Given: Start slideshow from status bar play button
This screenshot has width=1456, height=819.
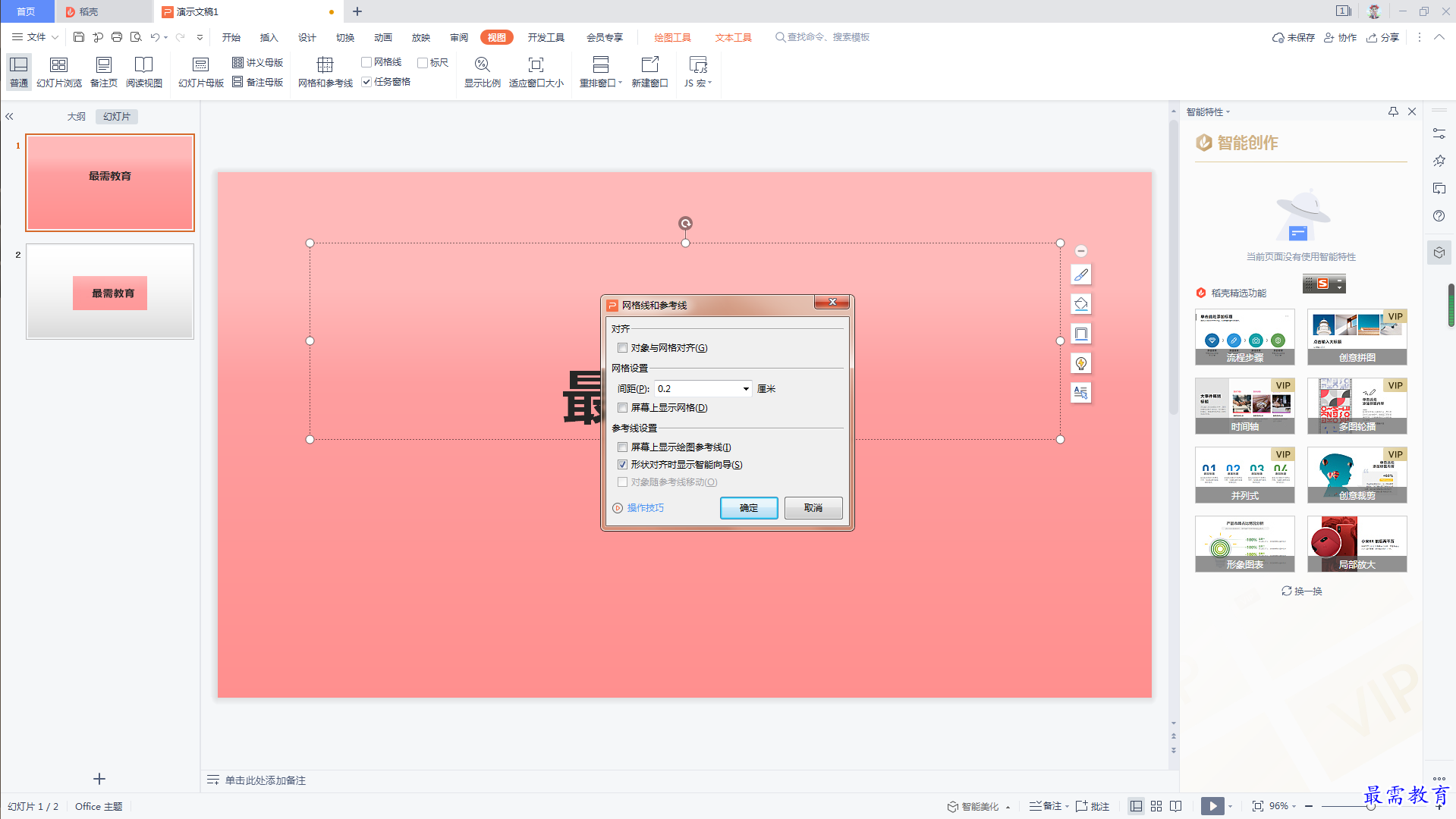Looking at the screenshot, I should pyautogui.click(x=1212, y=806).
